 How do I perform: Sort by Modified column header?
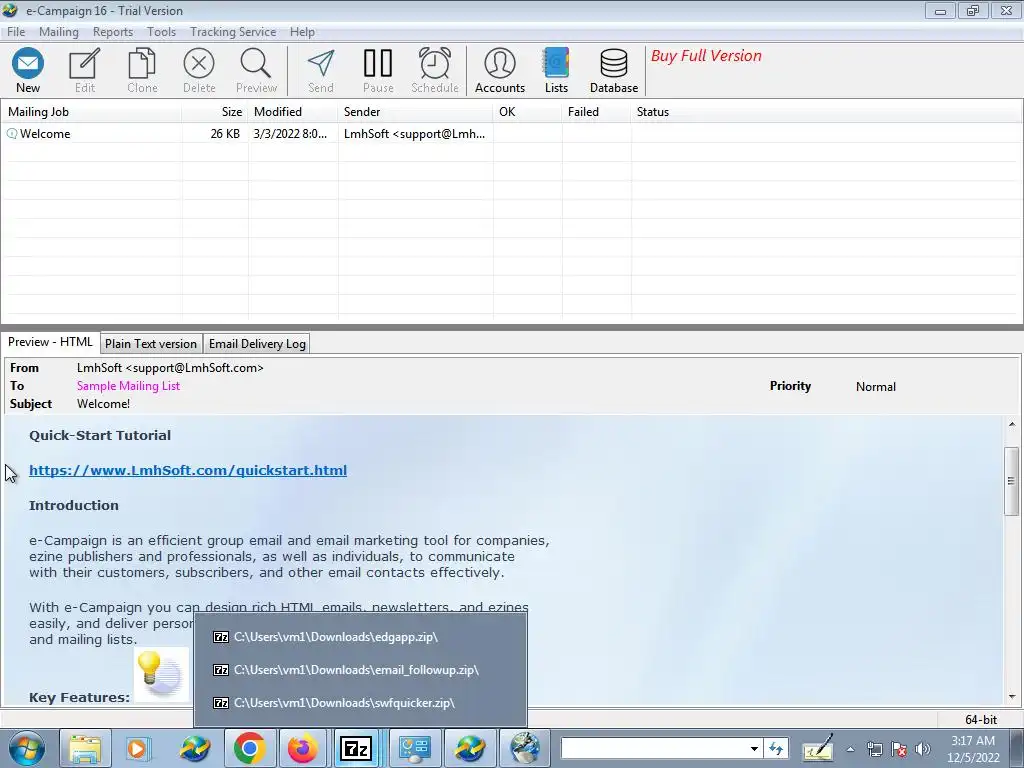(x=293, y=112)
